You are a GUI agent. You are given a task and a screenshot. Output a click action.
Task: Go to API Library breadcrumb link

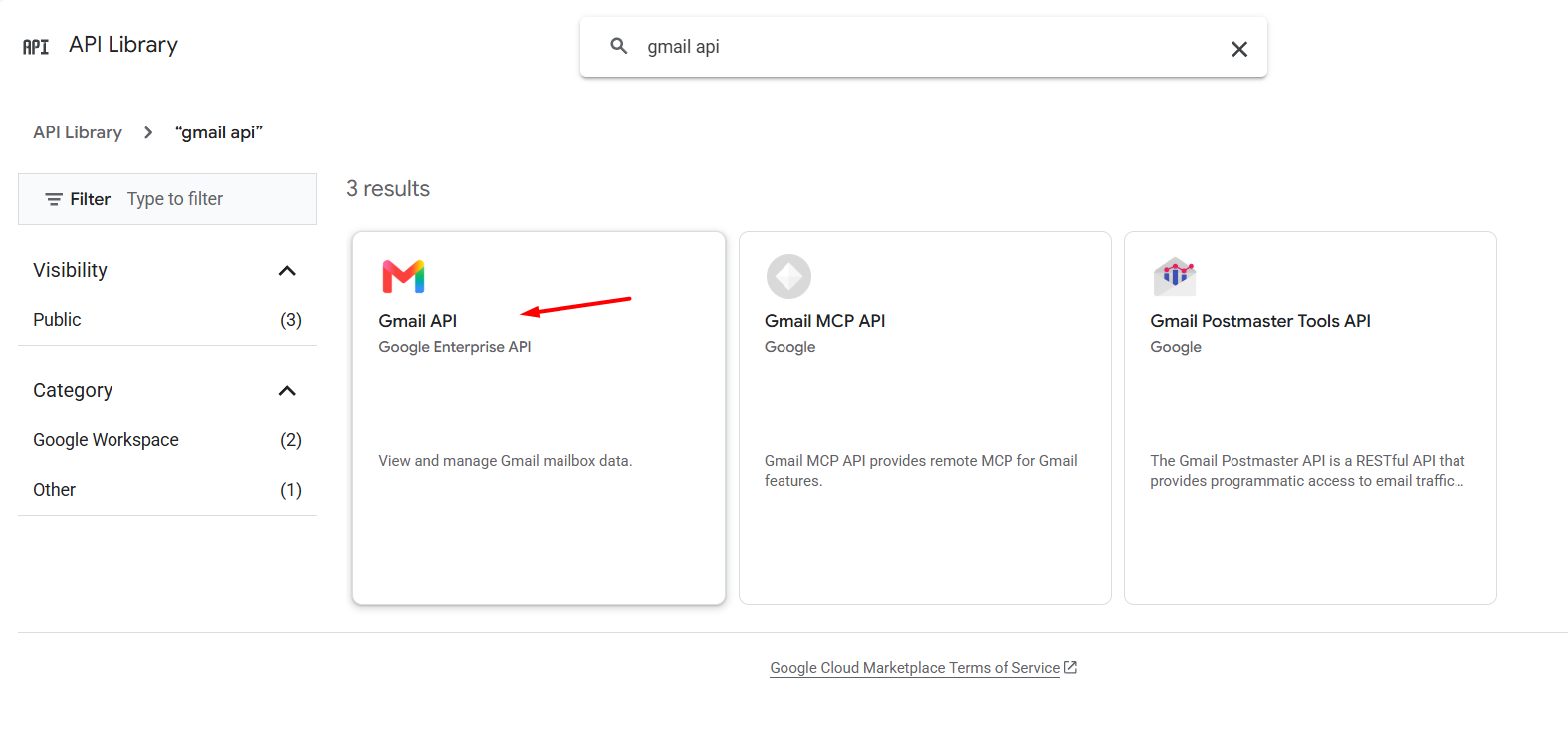click(78, 132)
